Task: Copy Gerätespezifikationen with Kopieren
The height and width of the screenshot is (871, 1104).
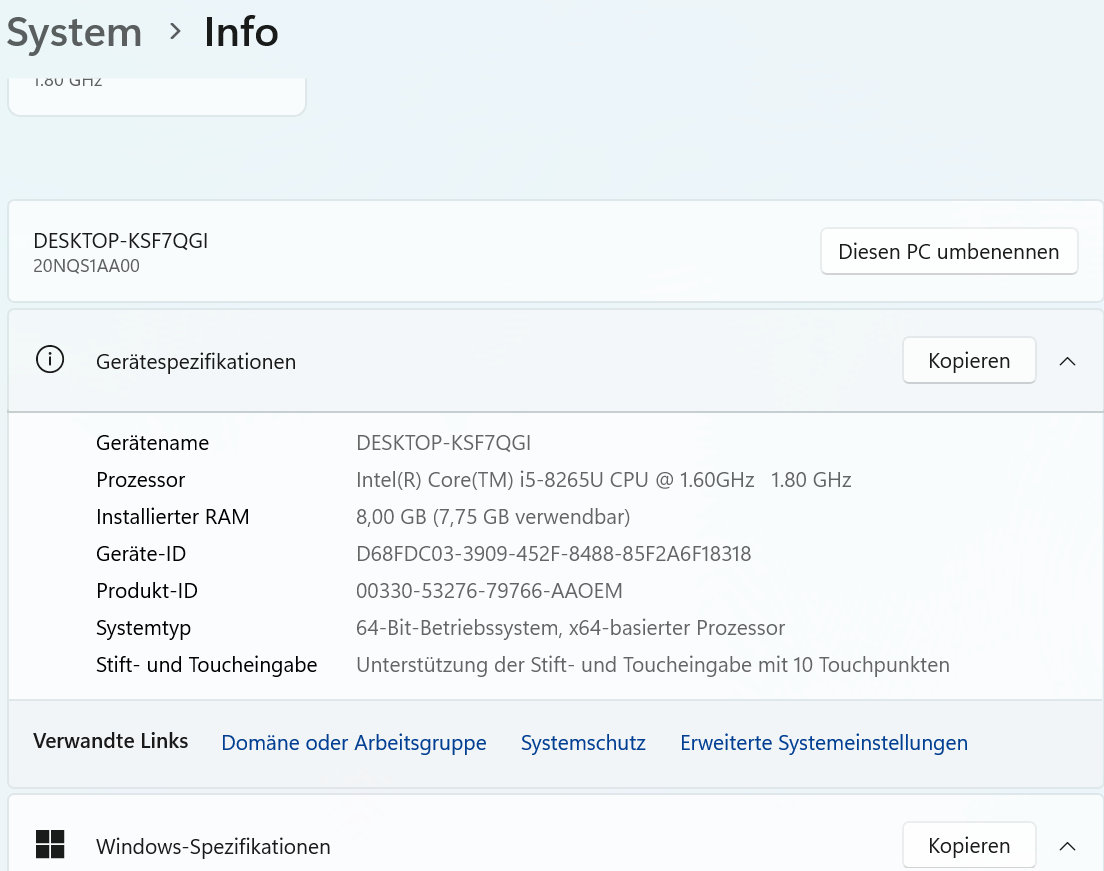Action: coord(969,361)
